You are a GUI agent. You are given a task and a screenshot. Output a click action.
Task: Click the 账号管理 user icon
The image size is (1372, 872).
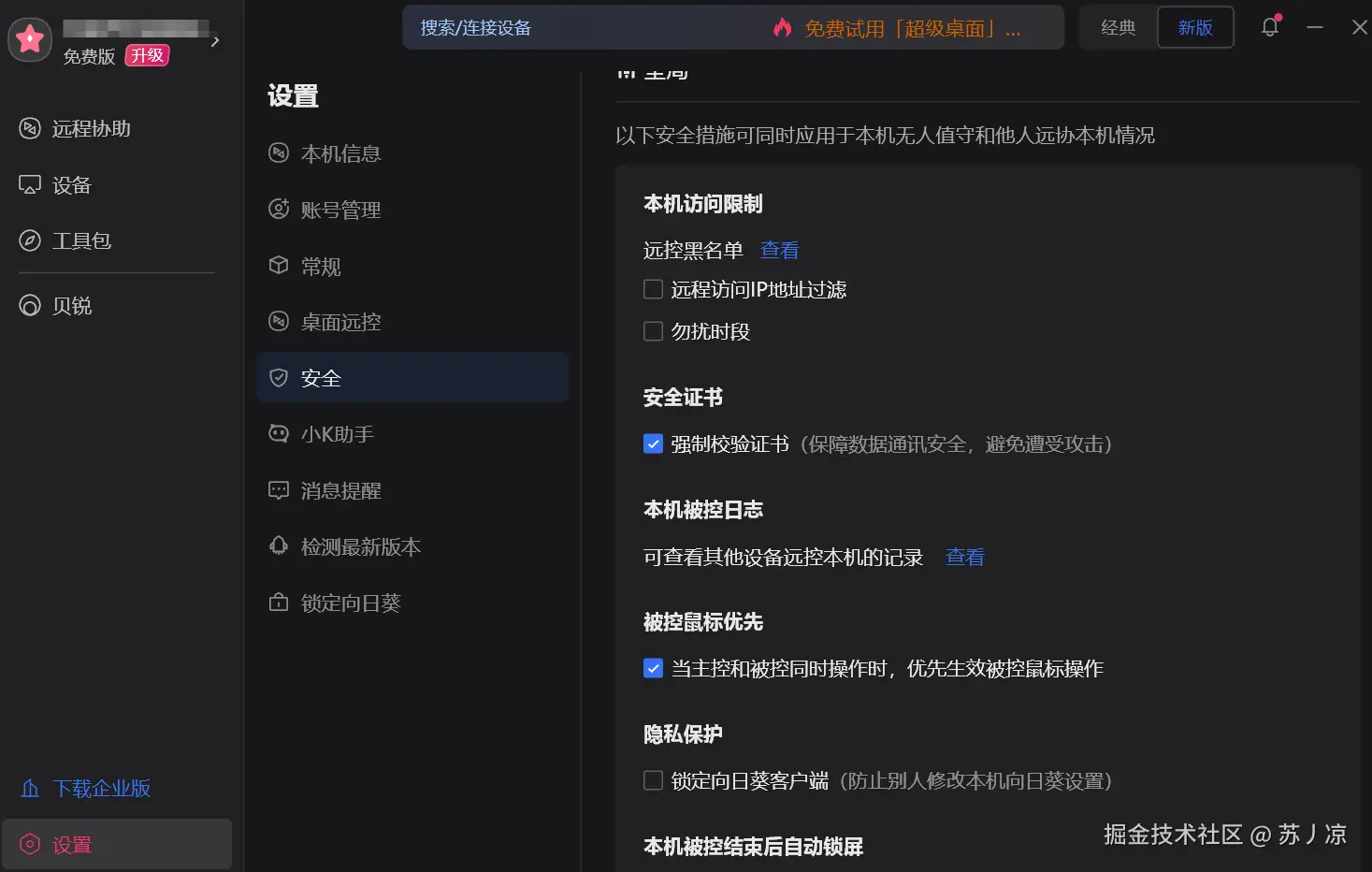coord(279,209)
